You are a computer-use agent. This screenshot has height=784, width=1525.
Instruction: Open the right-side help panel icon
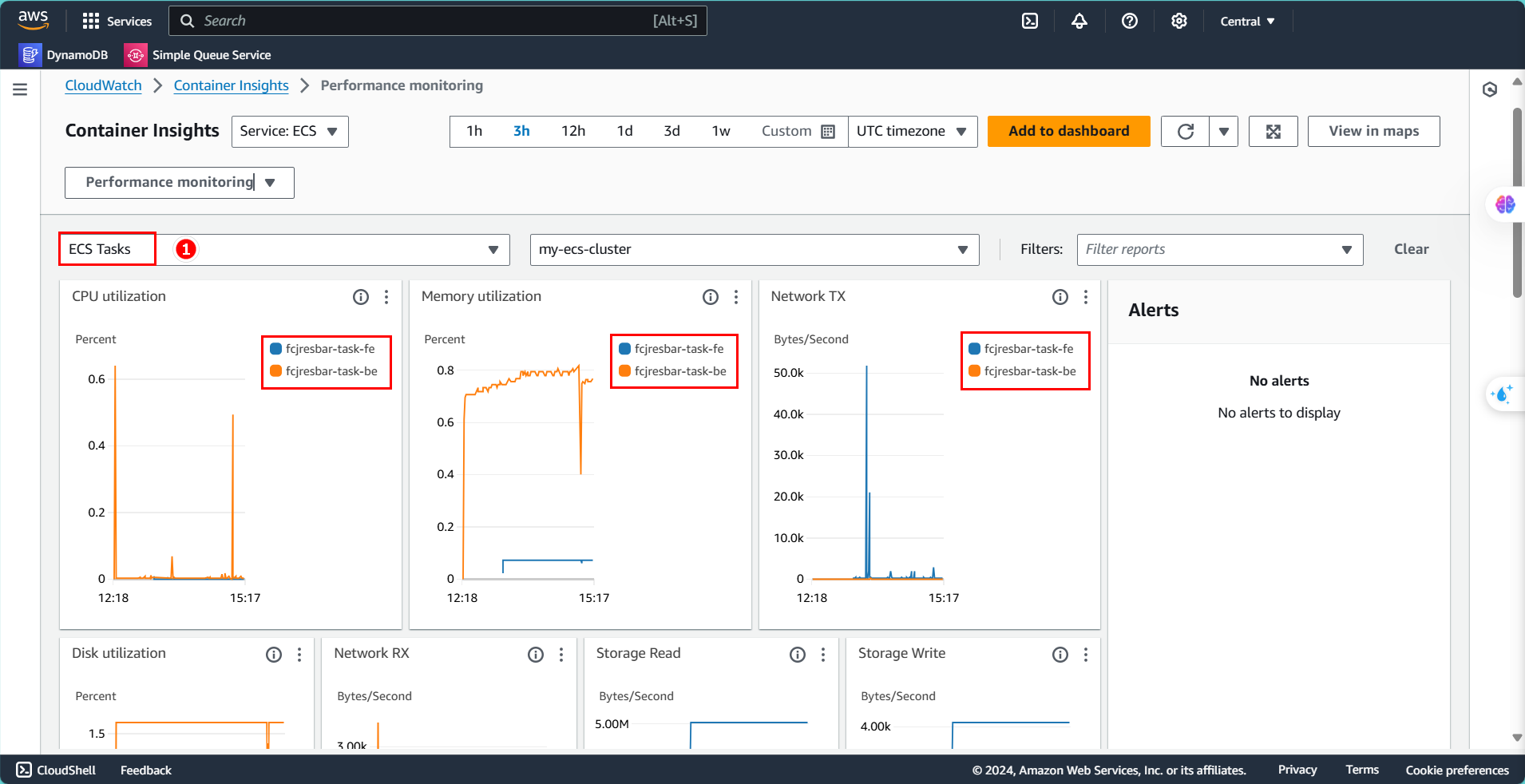(1490, 89)
